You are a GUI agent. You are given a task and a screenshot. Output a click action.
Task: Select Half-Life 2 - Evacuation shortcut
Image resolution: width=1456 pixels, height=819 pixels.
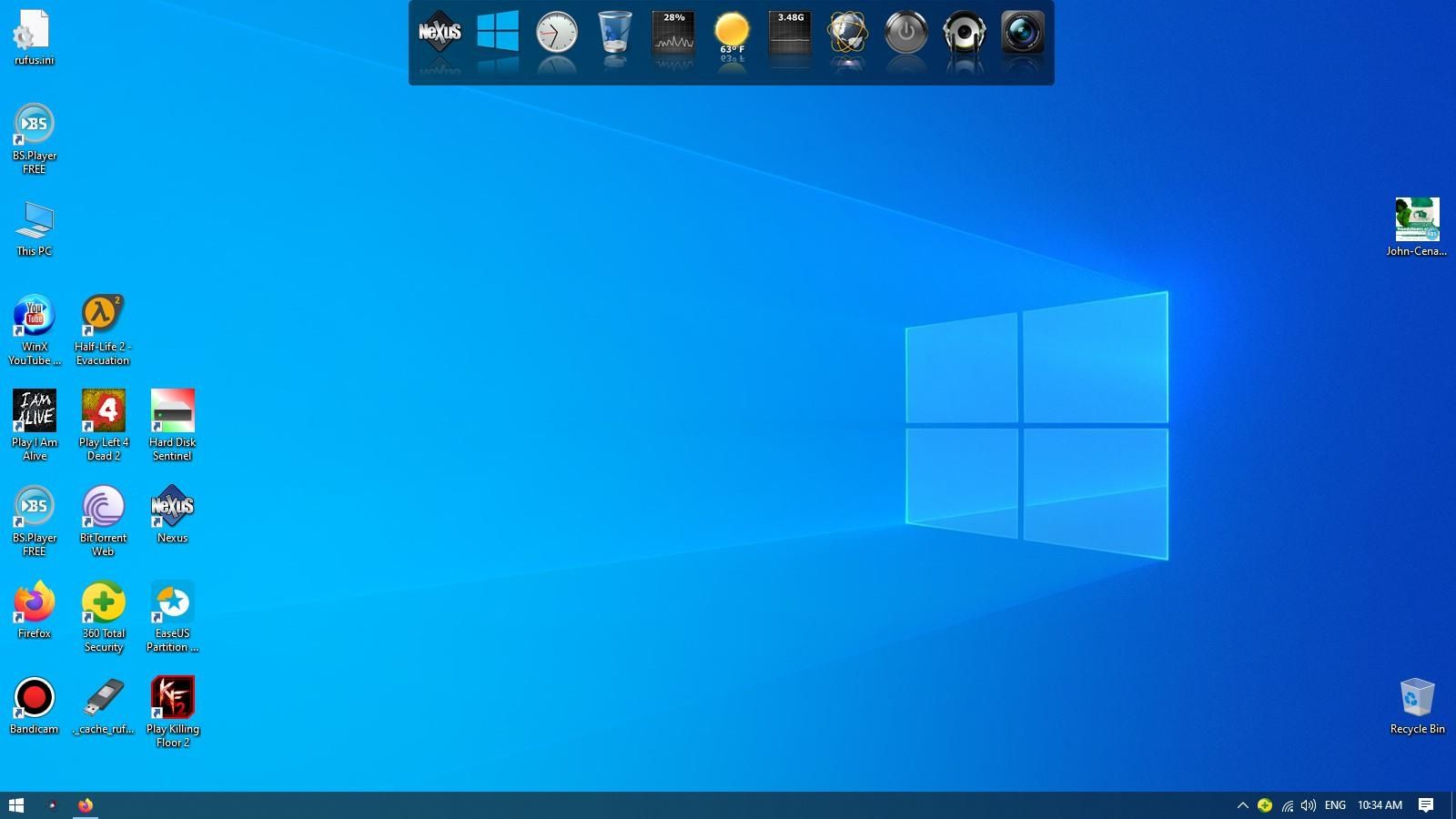click(x=103, y=329)
